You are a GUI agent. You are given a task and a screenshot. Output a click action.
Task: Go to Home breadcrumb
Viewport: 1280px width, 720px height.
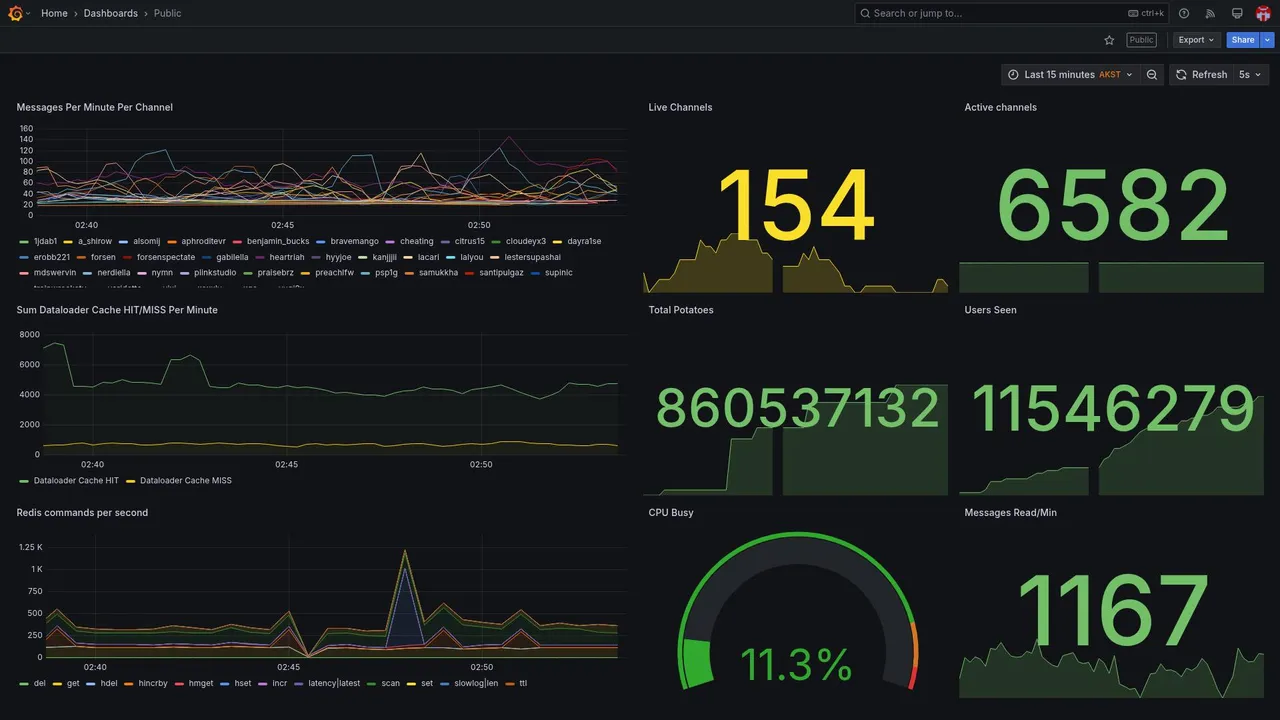54,14
